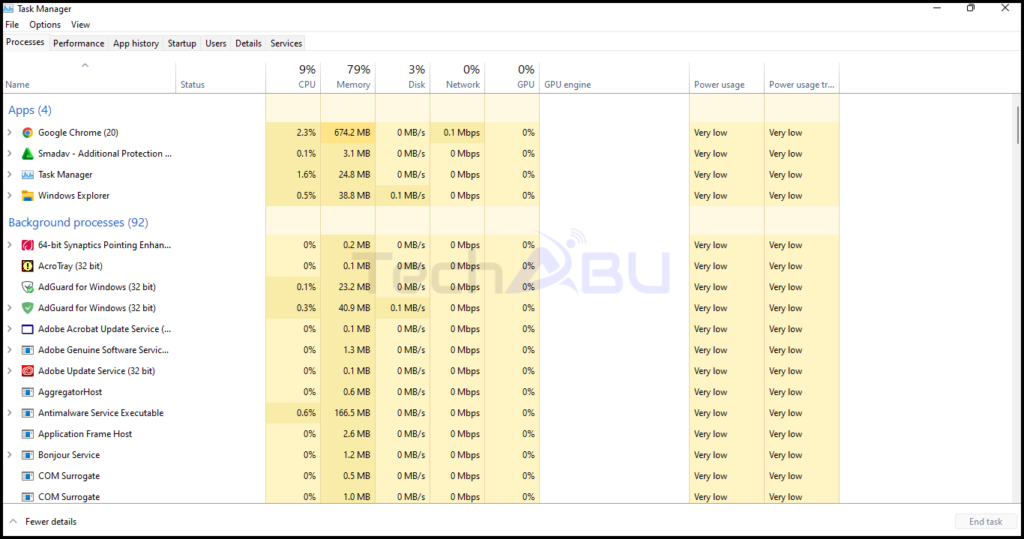Viewport: 1024px width, 539px height.
Task: Expand the Adobe Update Service entry
Action: (10, 371)
